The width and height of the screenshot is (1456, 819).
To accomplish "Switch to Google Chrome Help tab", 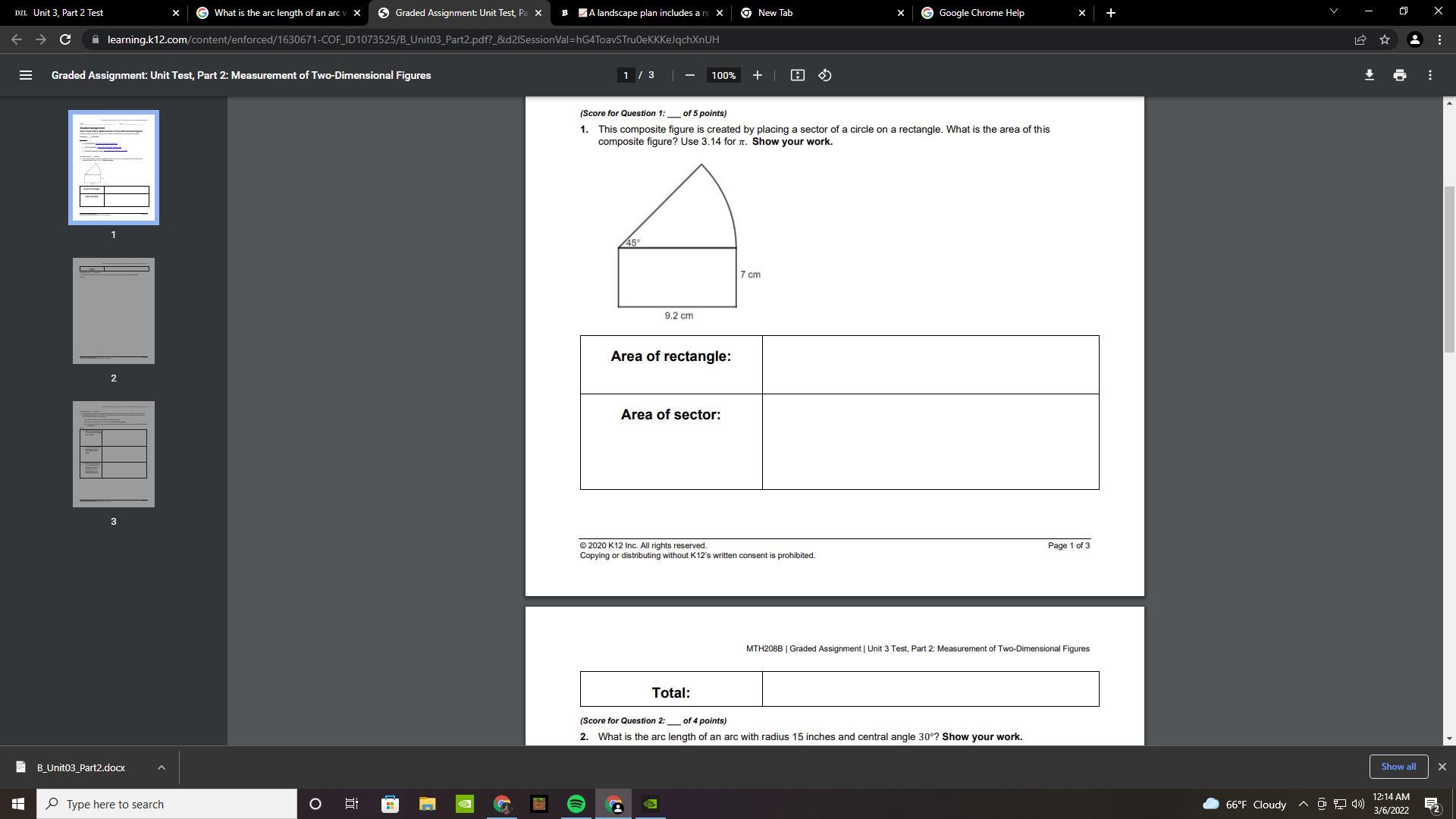I will click(986, 13).
